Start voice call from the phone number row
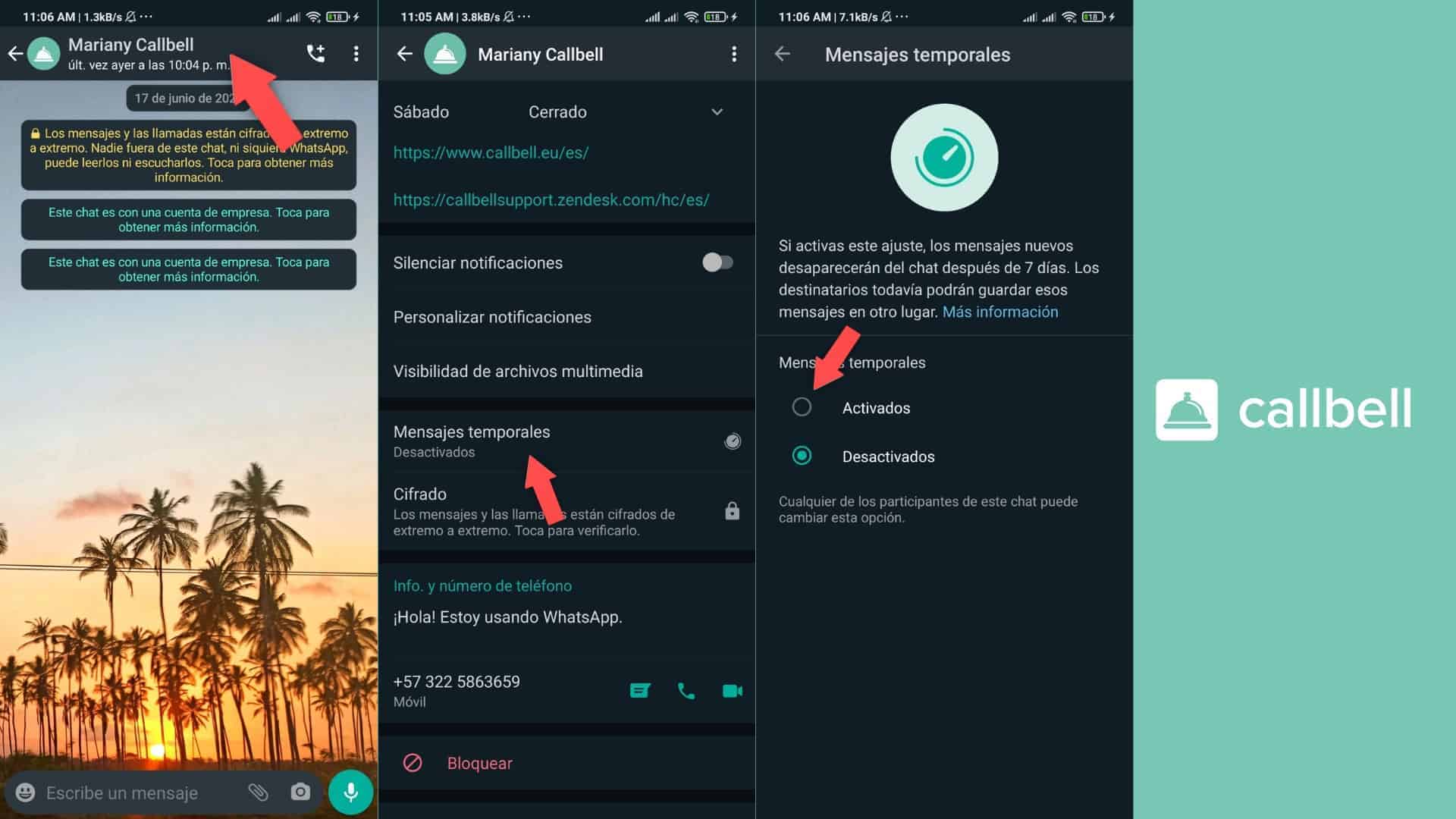This screenshot has width=1456, height=819. point(686,691)
